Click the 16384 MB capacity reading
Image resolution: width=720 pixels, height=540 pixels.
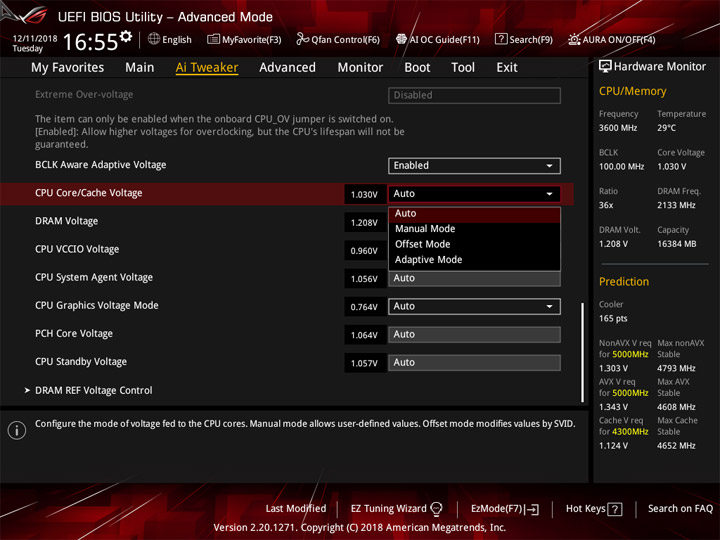676,244
